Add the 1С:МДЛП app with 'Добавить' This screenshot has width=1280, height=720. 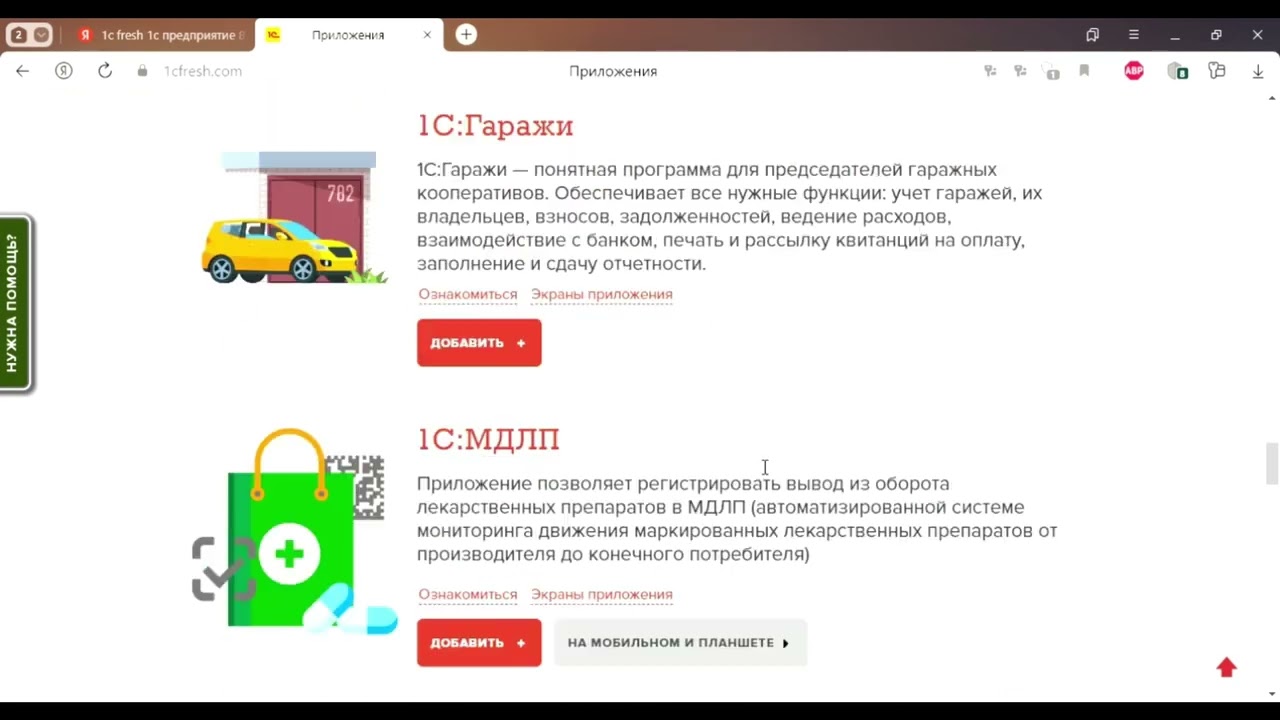(x=479, y=643)
